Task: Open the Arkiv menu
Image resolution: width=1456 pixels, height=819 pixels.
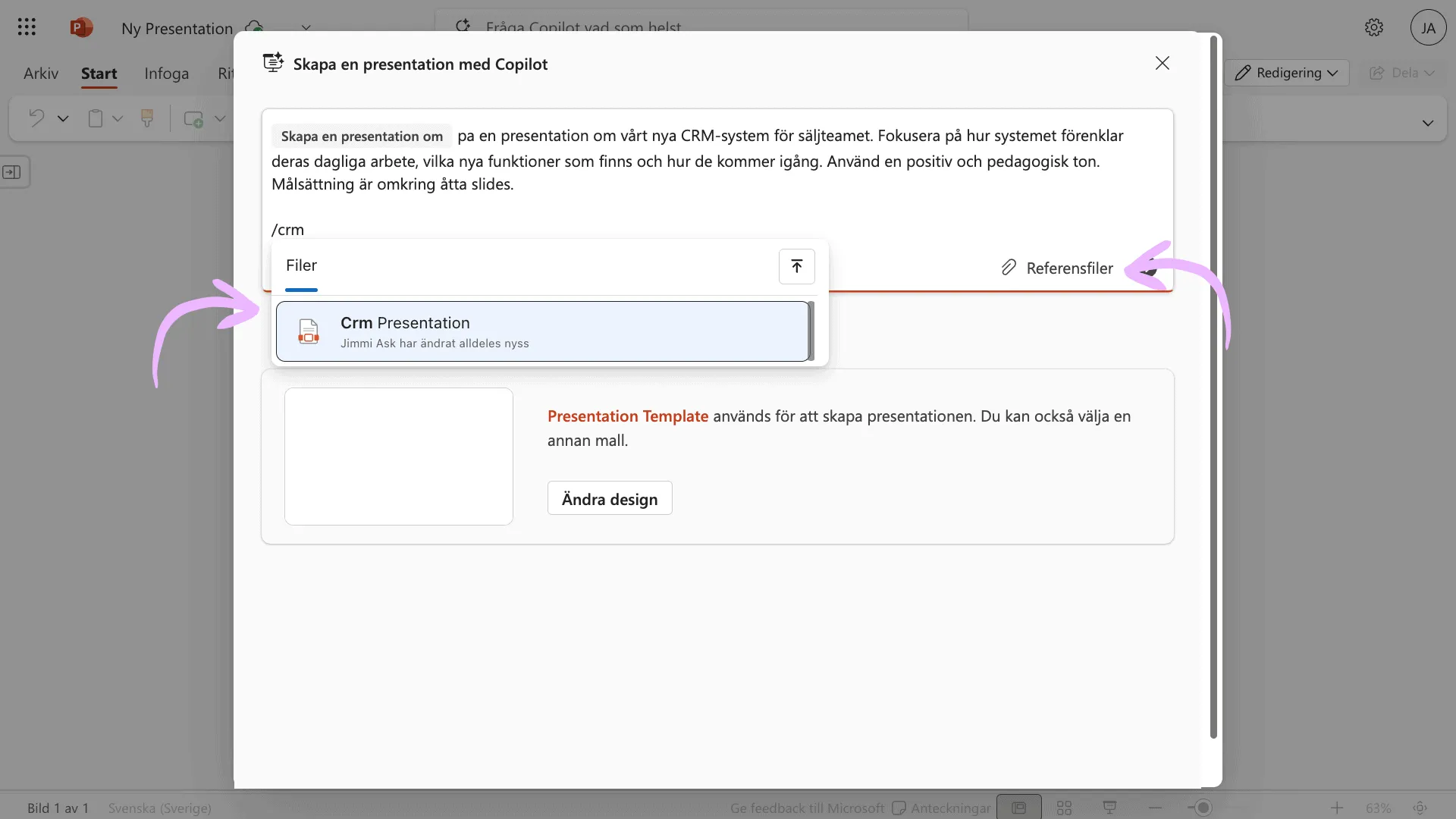Action: pyautogui.click(x=41, y=73)
